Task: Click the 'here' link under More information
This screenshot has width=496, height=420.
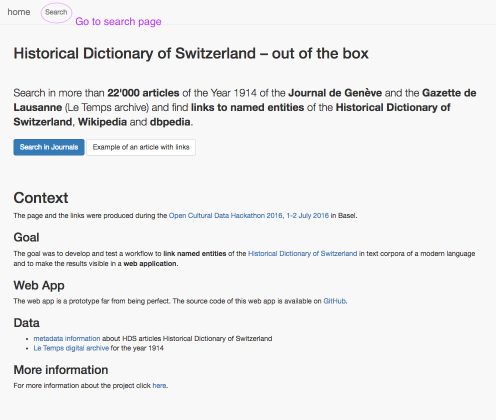Action: click(159, 386)
